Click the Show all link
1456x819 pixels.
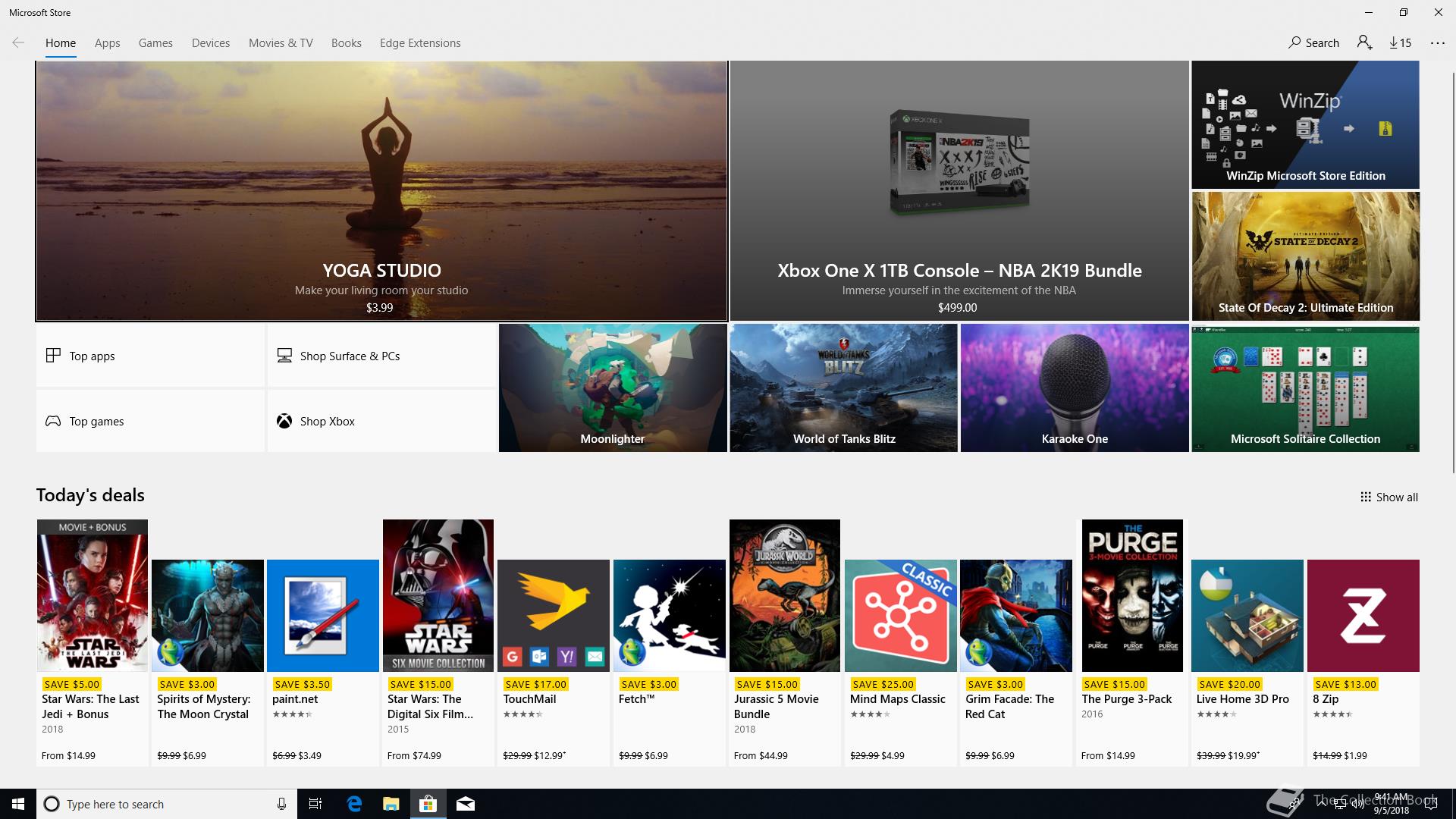(1389, 497)
